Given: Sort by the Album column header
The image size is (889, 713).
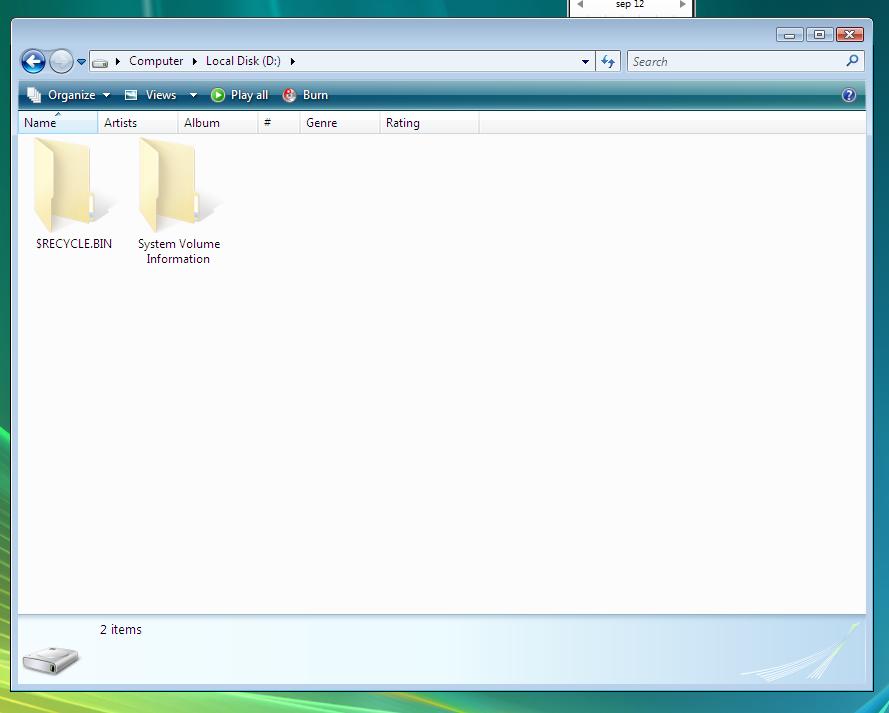Looking at the screenshot, I should pyautogui.click(x=218, y=122).
